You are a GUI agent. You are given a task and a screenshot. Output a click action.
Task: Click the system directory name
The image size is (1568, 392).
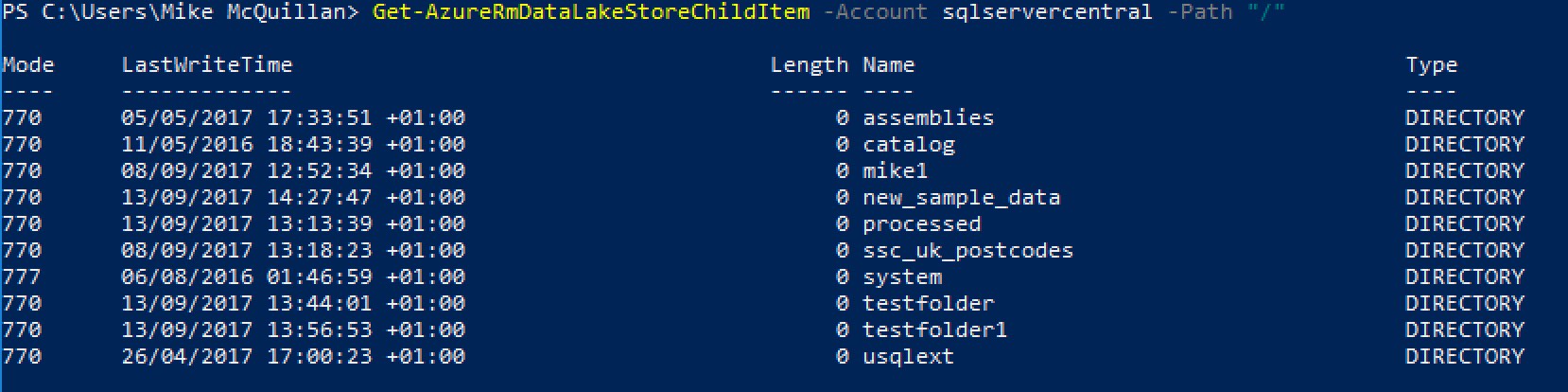coord(901,277)
